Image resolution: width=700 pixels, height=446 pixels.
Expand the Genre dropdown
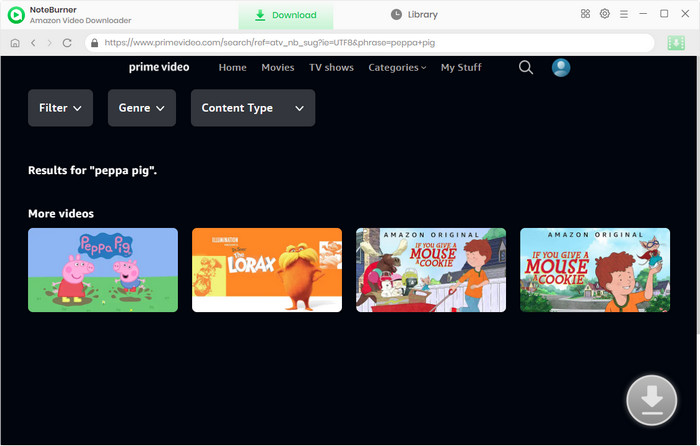tap(142, 108)
